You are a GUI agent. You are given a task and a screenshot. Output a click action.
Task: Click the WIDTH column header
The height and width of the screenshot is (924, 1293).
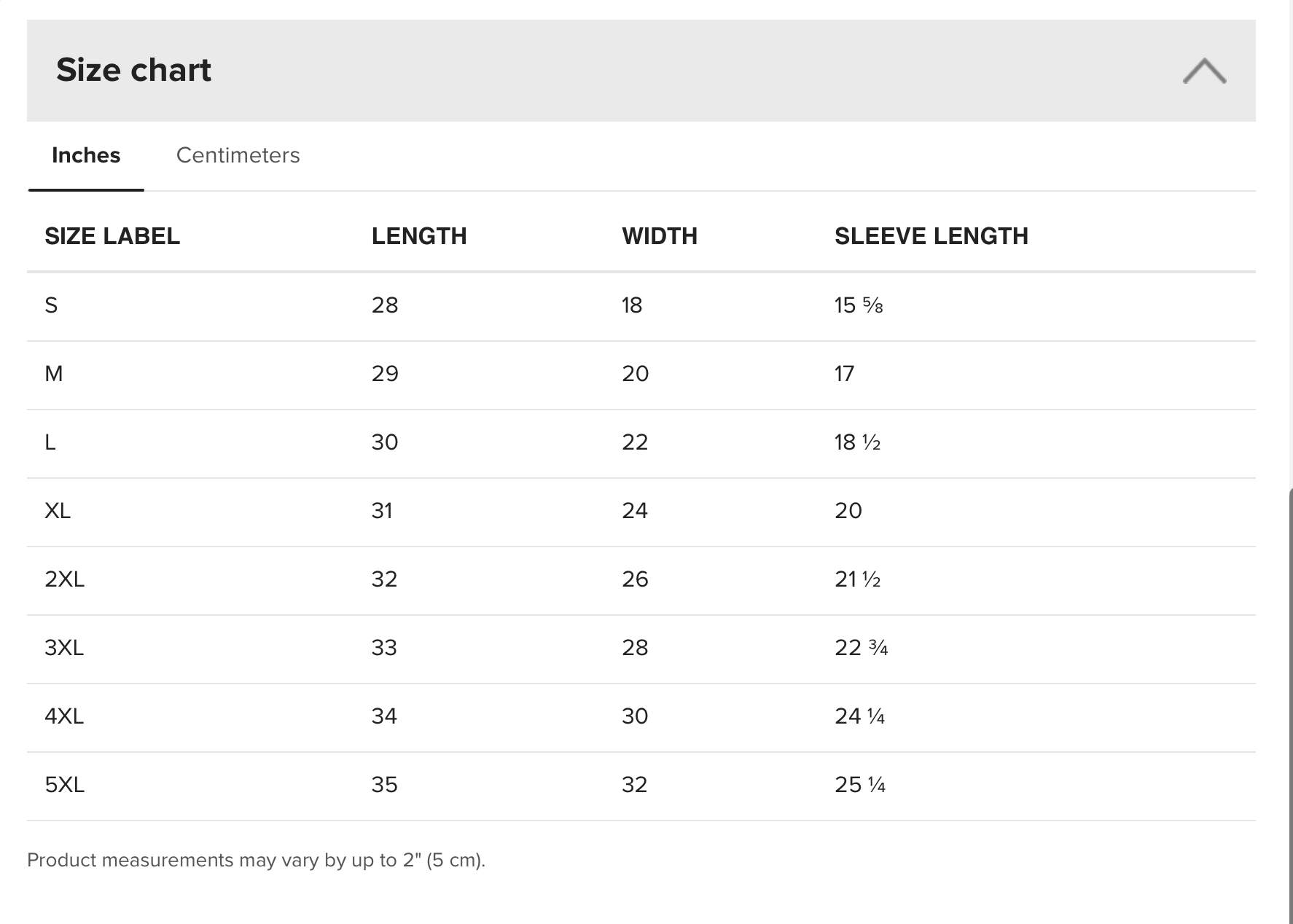pos(660,236)
